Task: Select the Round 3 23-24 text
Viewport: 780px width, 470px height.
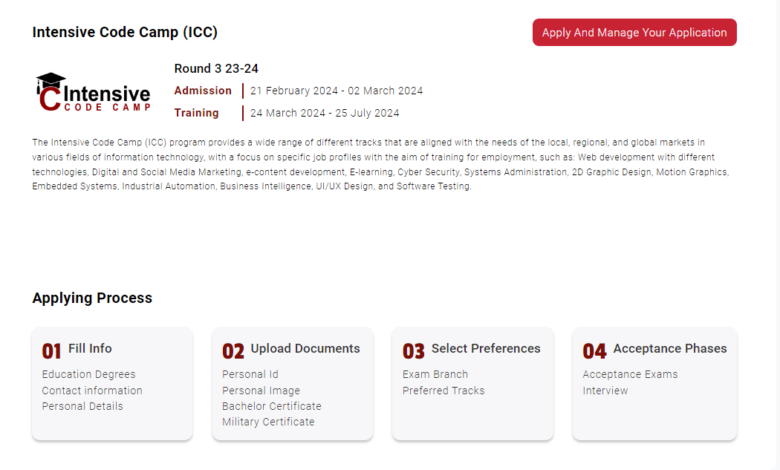Action: [x=216, y=69]
